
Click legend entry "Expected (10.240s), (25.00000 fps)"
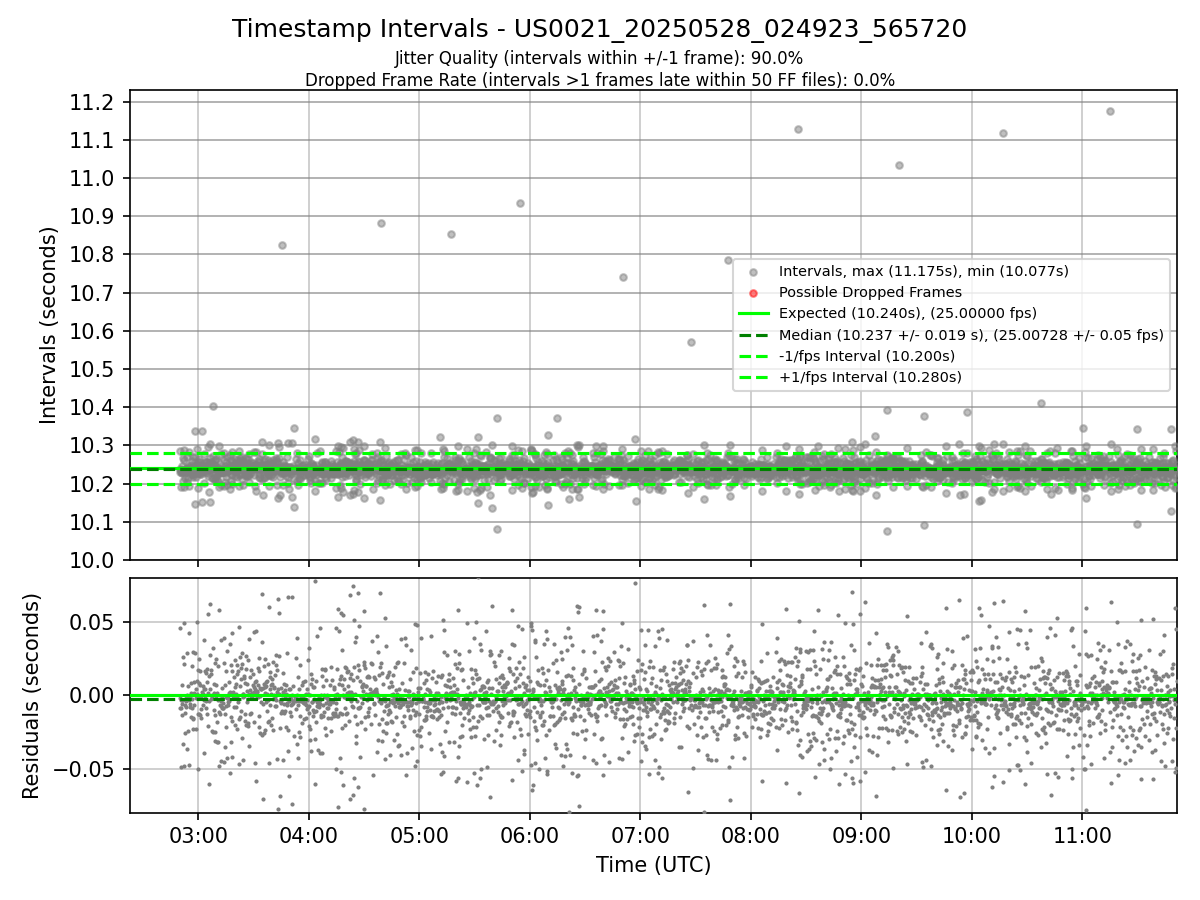click(x=908, y=313)
